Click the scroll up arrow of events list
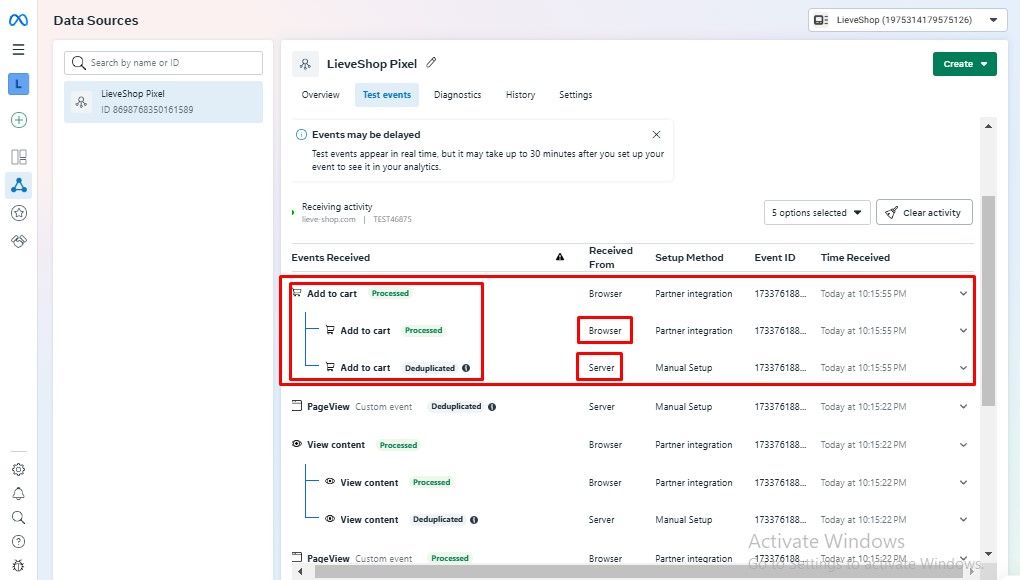Screen dimensions: 1020x580 (988, 126)
